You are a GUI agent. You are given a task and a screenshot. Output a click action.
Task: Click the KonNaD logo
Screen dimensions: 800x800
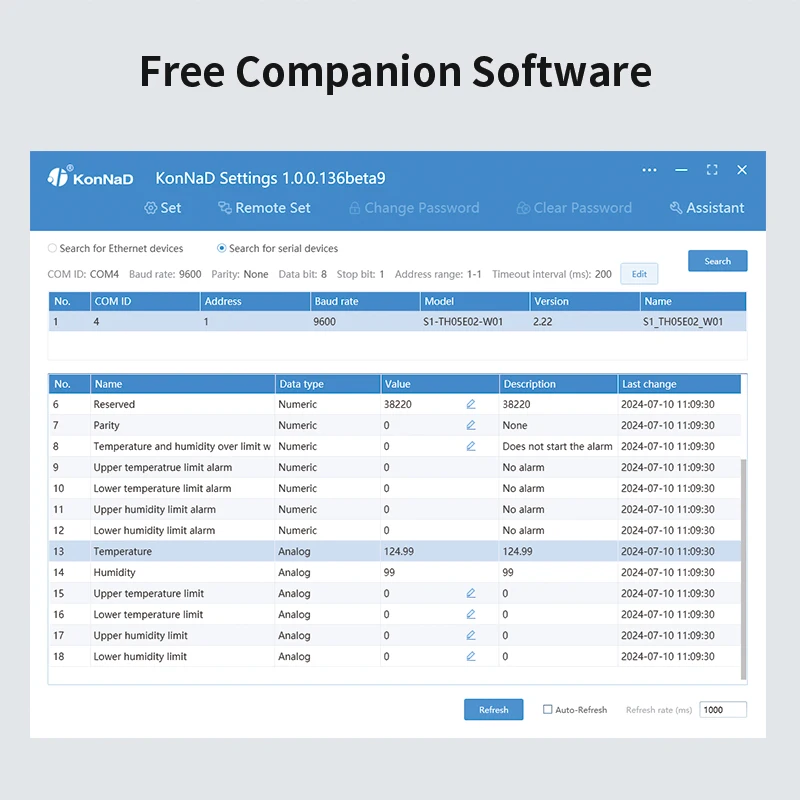90,177
